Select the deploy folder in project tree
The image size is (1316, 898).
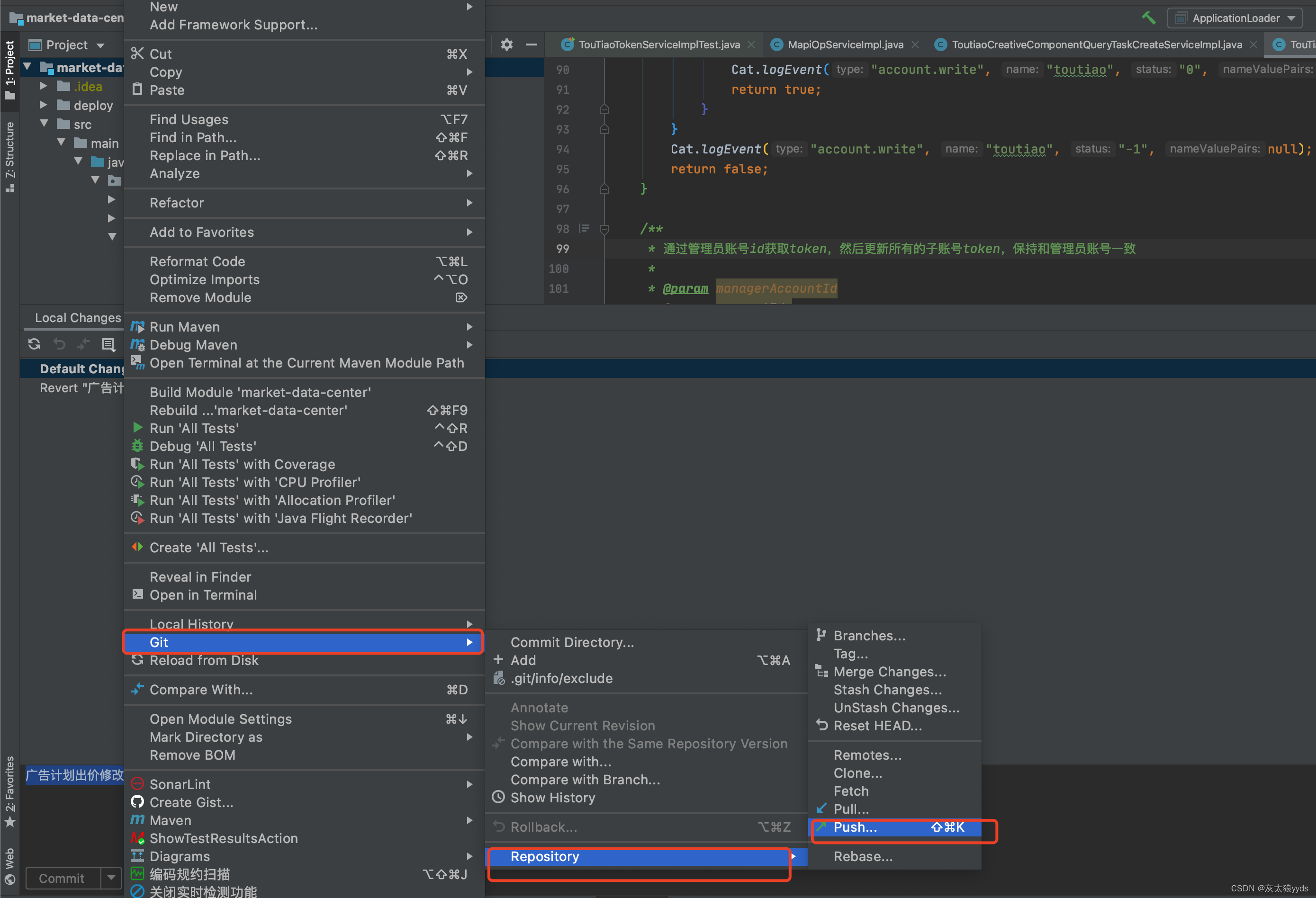click(x=93, y=105)
